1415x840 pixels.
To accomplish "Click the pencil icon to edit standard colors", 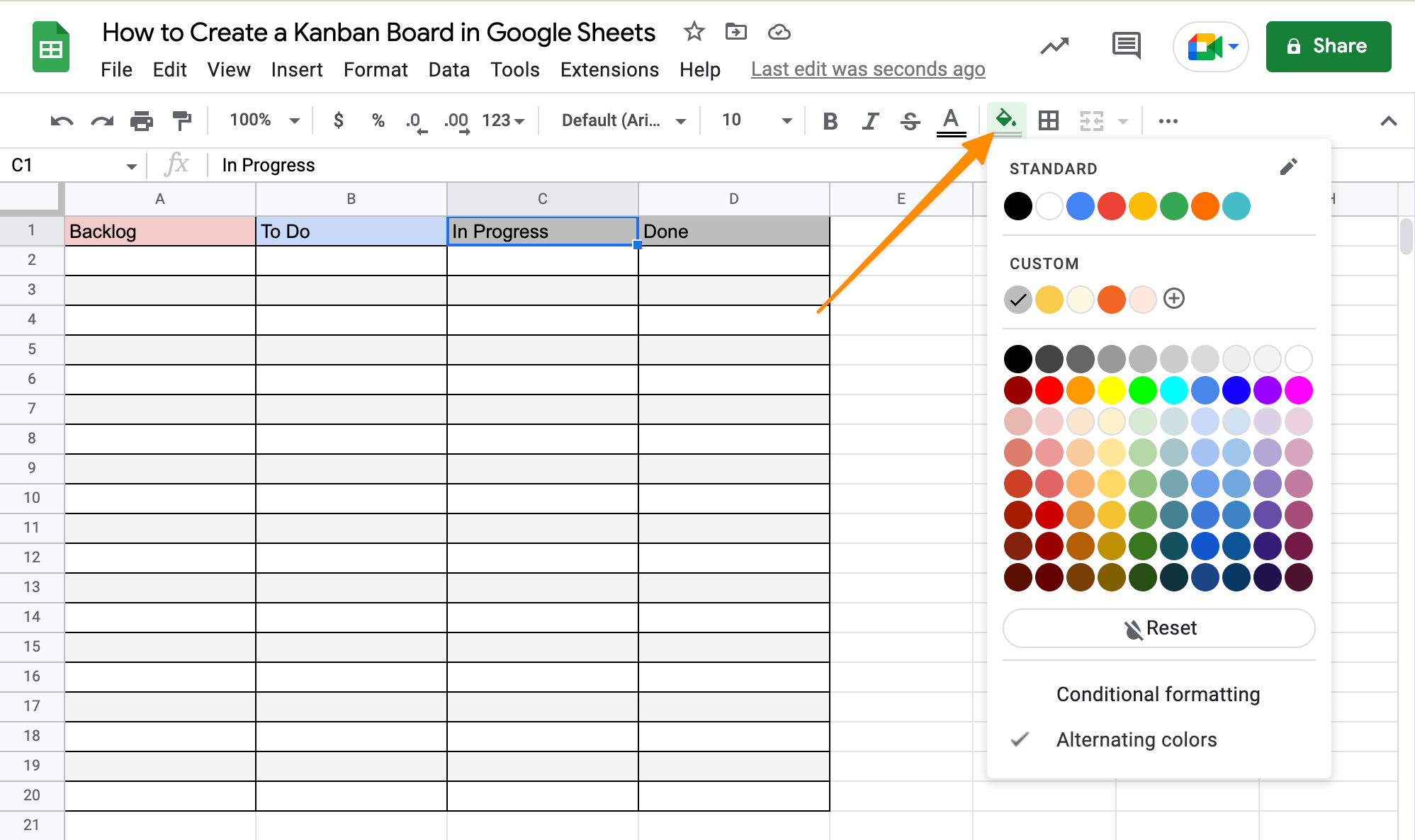I will [x=1288, y=167].
